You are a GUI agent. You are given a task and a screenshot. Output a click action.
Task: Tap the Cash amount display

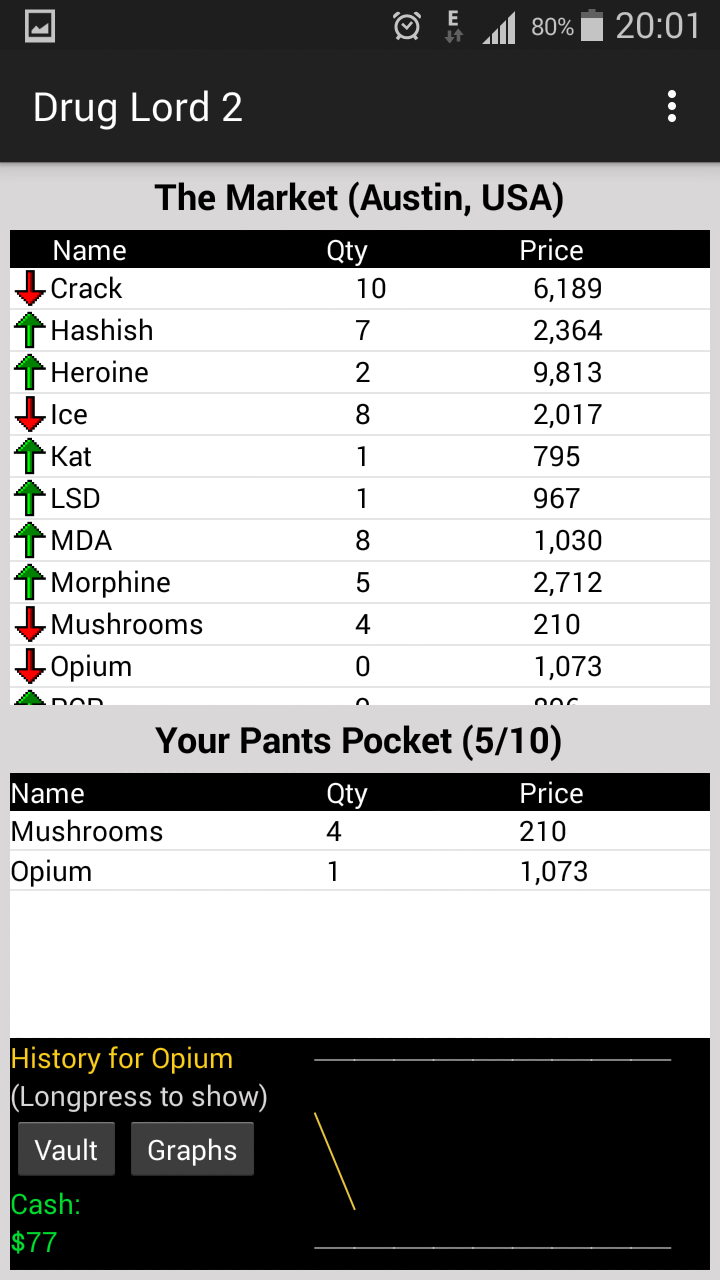[x=34, y=1242]
